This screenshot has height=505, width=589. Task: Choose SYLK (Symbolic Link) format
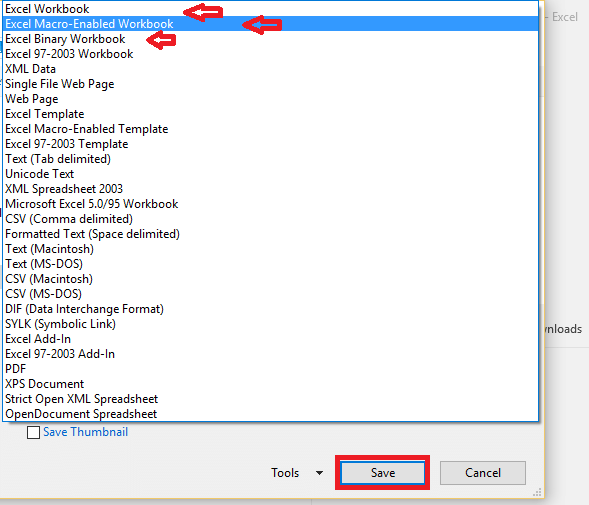[x=270, y=324]
